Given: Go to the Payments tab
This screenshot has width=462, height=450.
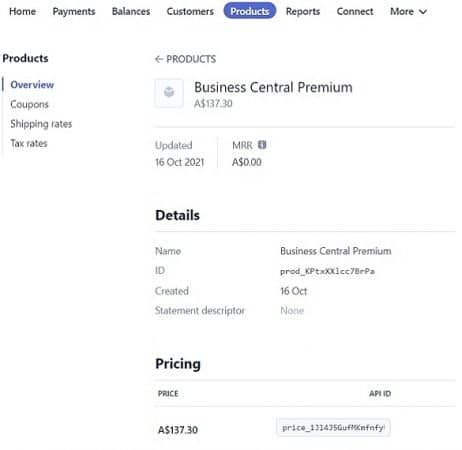Looking at the screenshot, I should (x=74, y=11).
